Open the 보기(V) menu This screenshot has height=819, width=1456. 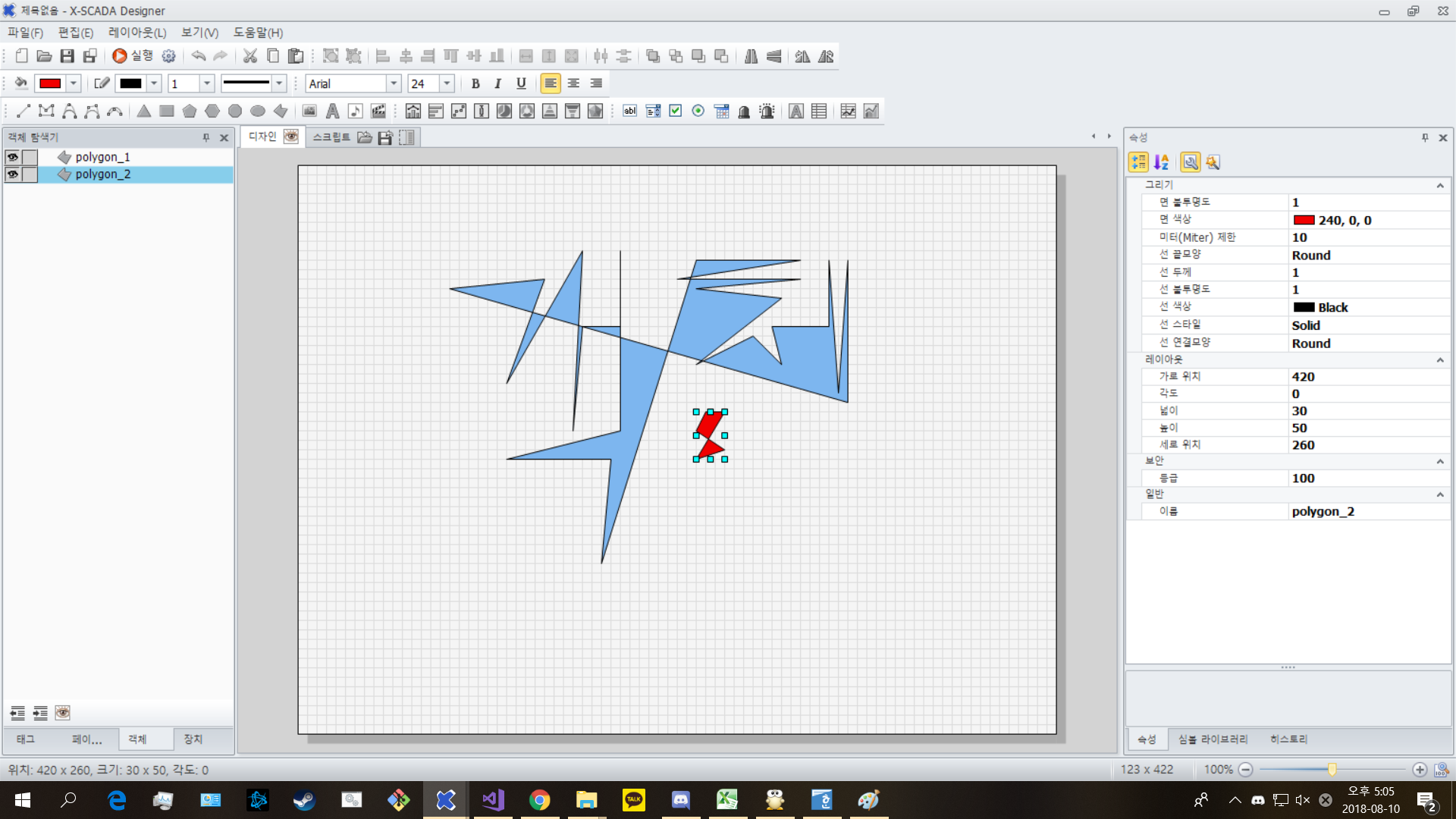click(199, 33)
